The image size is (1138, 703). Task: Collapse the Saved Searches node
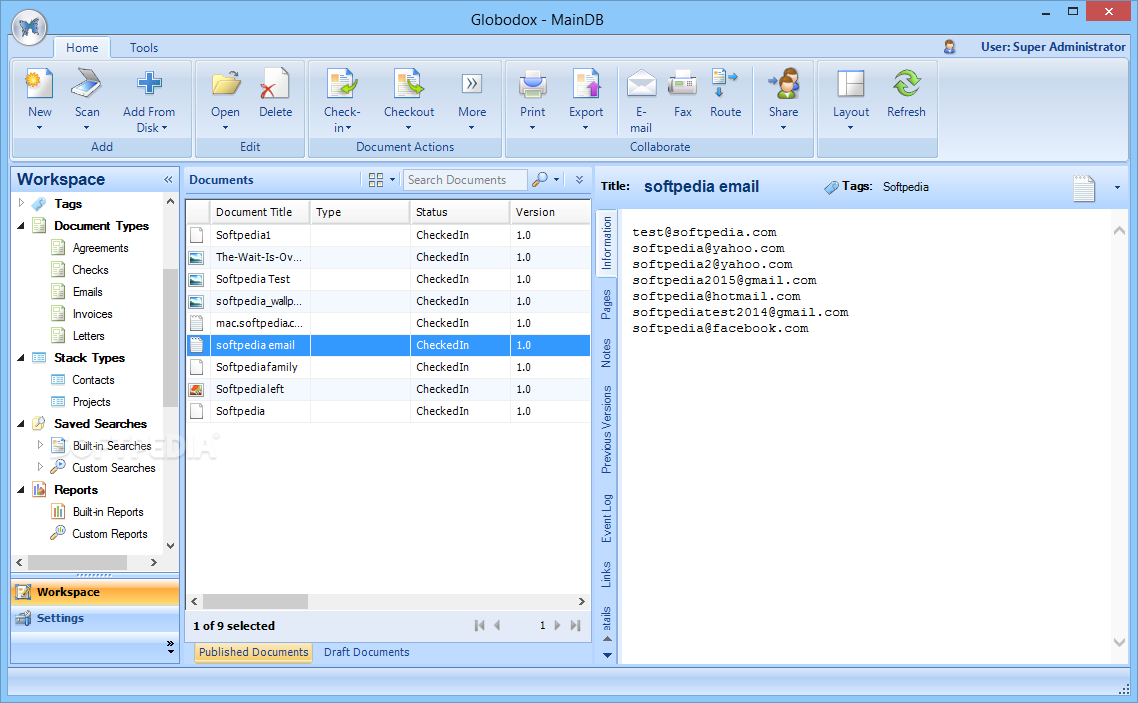[x=21, y=424]
